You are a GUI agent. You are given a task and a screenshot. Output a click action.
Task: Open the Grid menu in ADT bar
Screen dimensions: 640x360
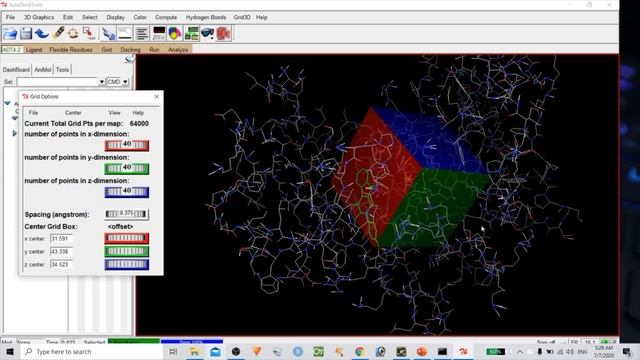pos(107,49)
